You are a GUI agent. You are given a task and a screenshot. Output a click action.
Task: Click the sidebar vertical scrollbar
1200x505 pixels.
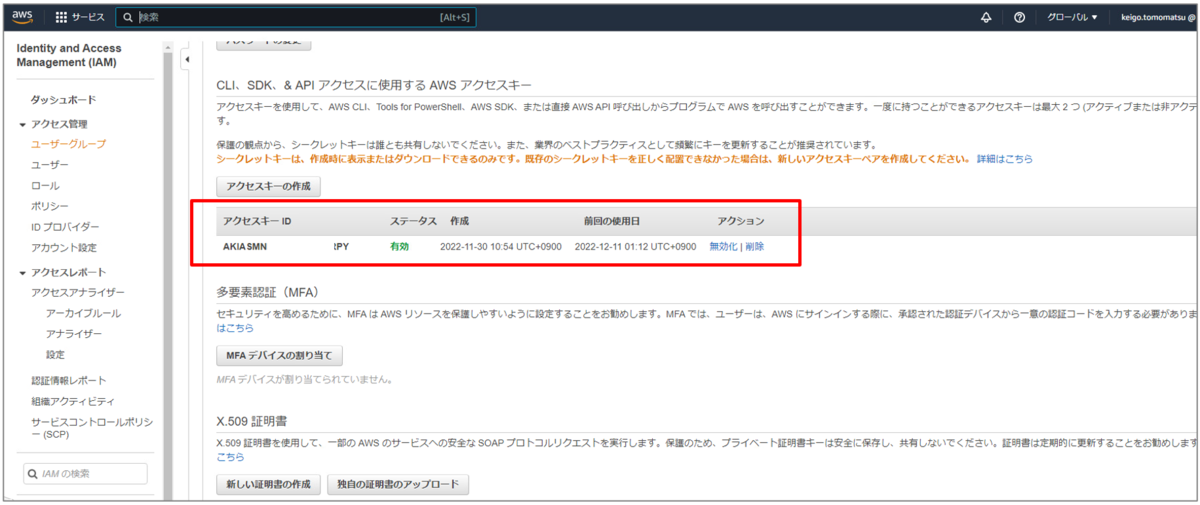click(x=168, y=270)
